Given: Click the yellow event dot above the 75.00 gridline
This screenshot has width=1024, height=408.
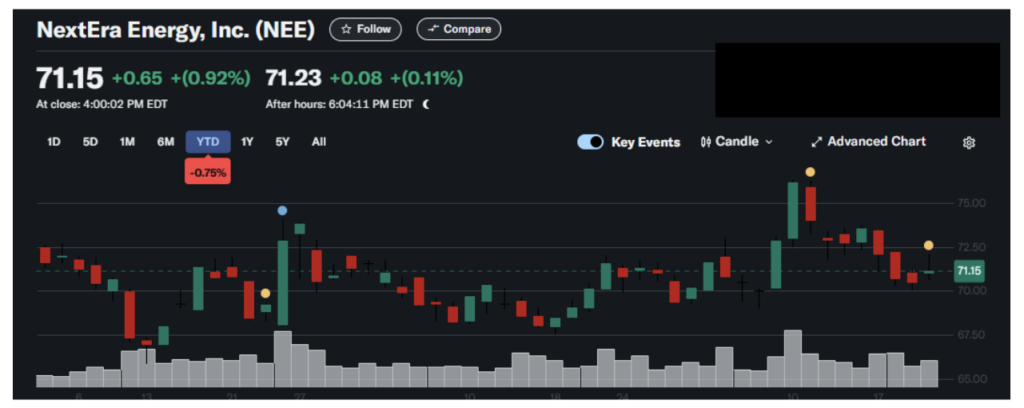Looking at the screenshot, I should 810,172.
